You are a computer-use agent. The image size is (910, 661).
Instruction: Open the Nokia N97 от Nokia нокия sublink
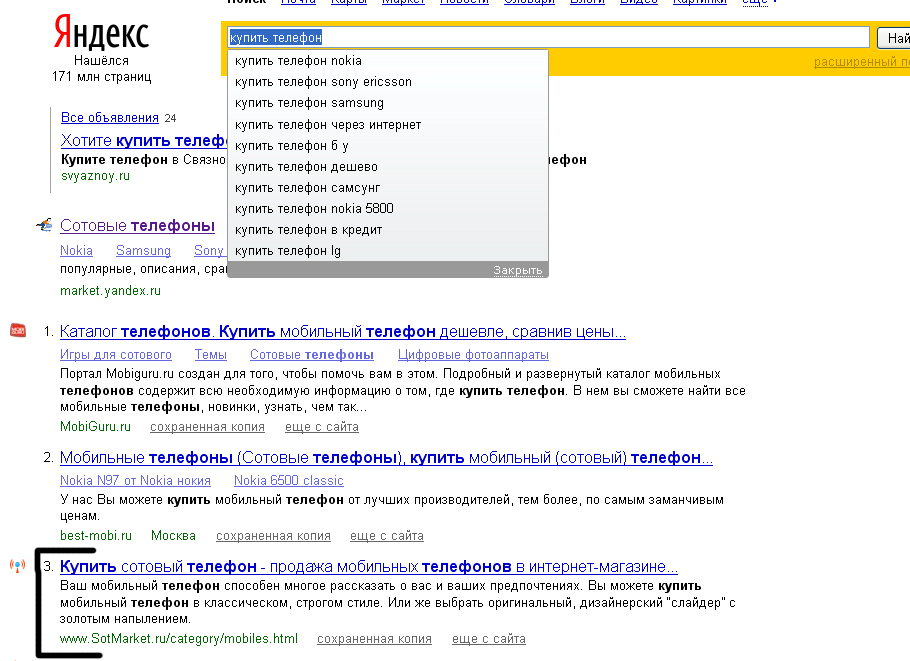[x=135, y=481]
